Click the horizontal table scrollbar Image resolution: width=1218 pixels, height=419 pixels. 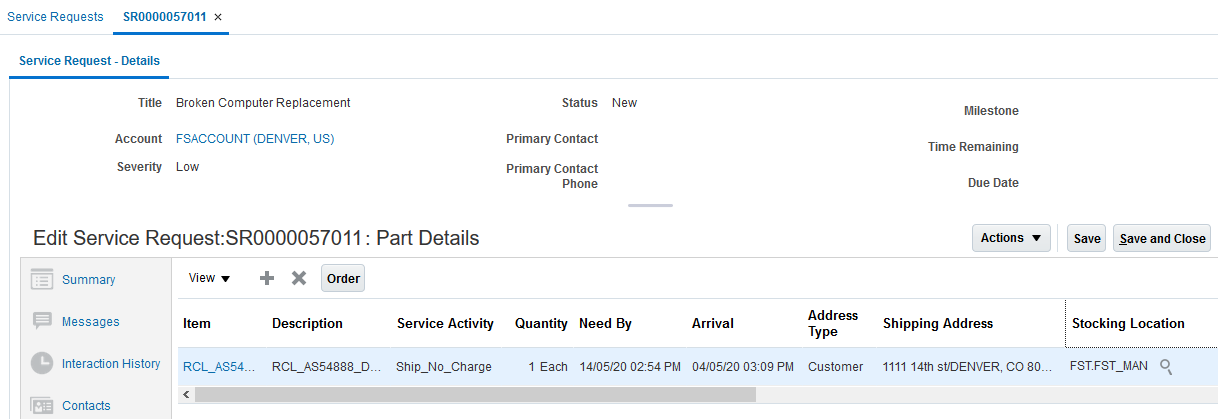click(475, 394)
